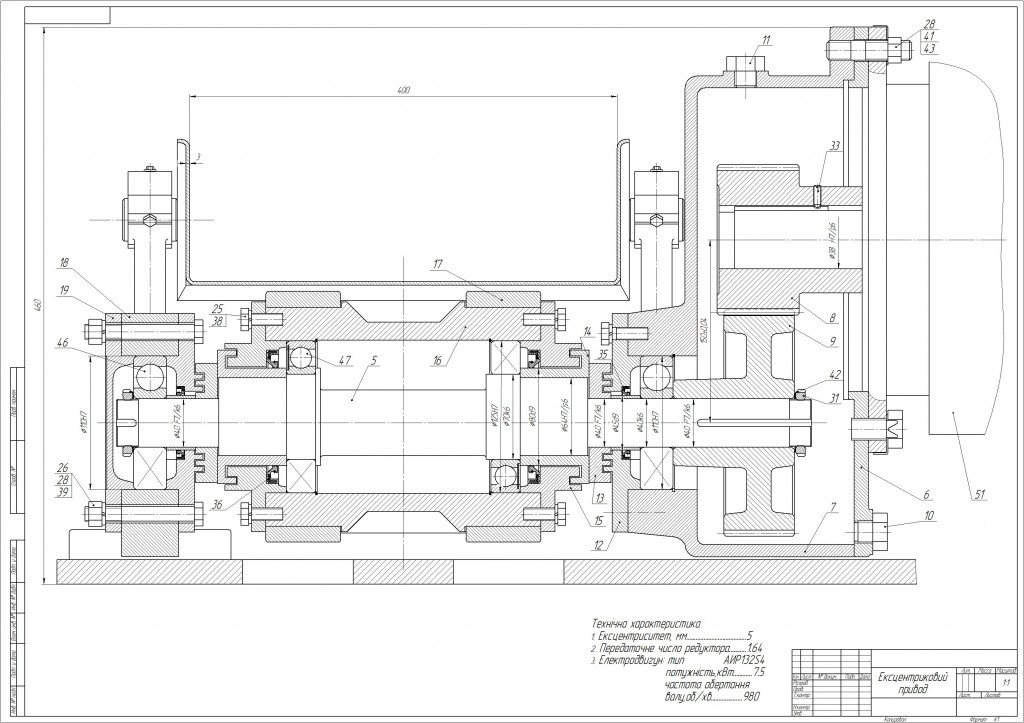
Task: Select motor callout number '51'
Action: click(x=980, y=496)
